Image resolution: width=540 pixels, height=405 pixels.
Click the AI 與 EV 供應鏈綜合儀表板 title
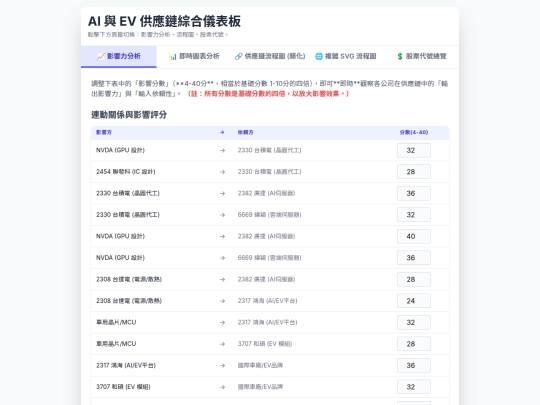point(164,21)
